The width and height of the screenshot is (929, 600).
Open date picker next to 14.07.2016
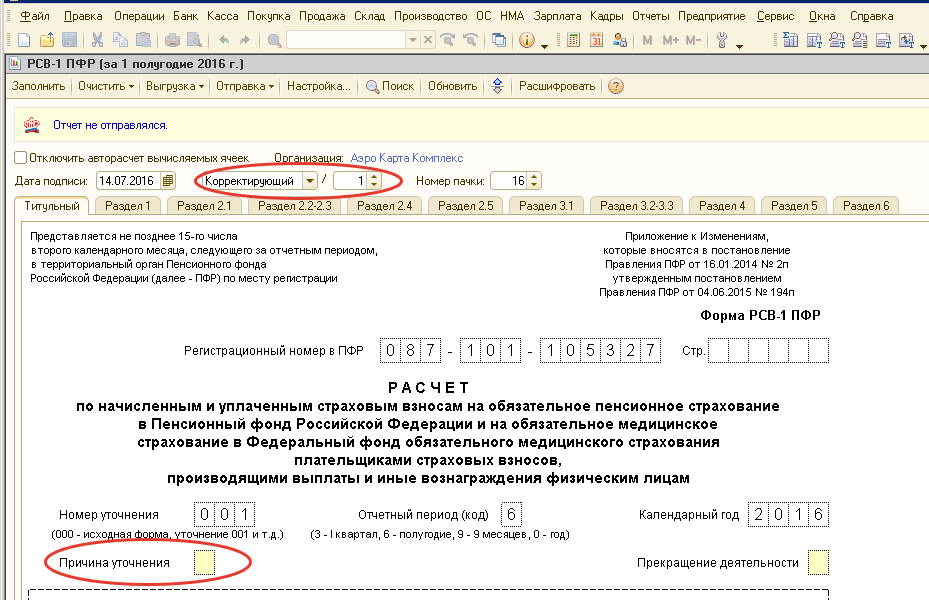[x=168, y=181]
